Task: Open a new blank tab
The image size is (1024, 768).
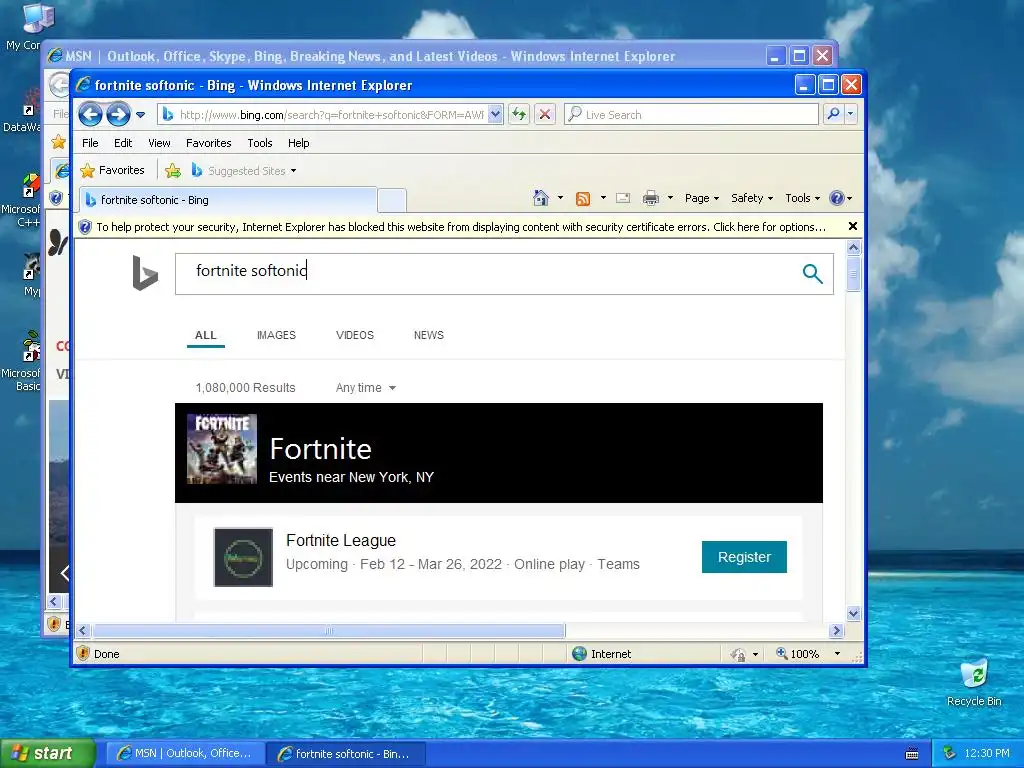Action: [x=392, y=200]
